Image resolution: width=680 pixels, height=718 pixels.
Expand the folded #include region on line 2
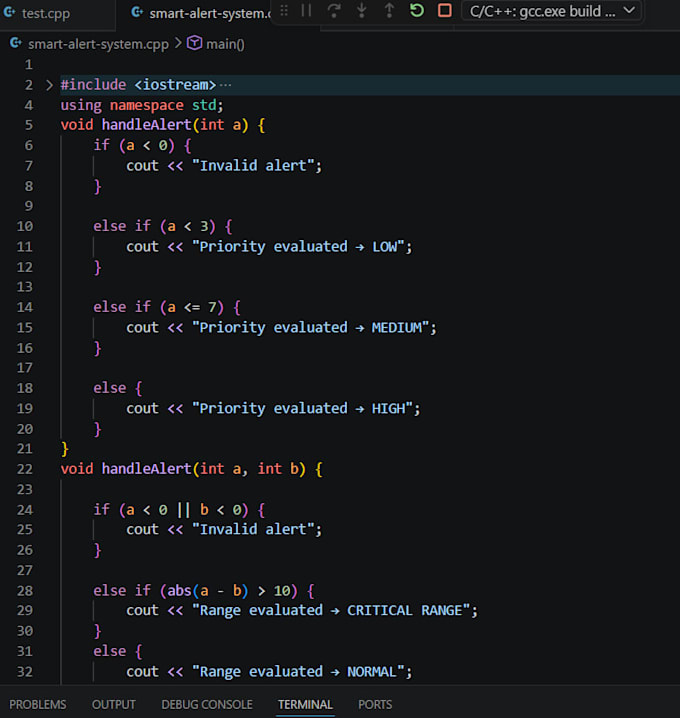(x=49, y=85)
